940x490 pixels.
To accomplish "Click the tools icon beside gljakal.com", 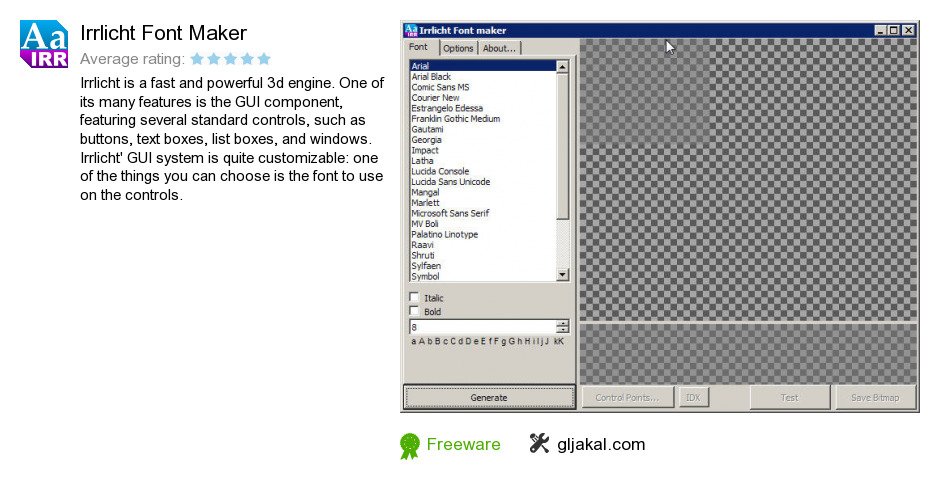I will pyautogui.click(x=539, y=444).
